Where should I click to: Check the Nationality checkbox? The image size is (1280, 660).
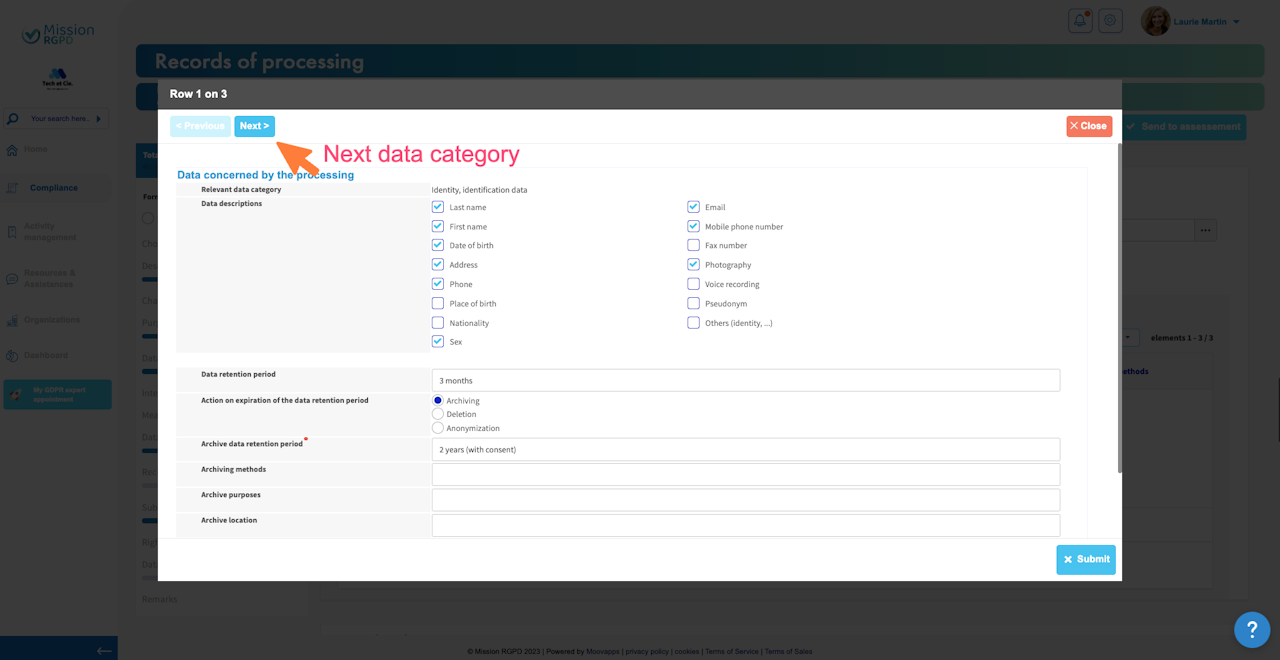point(438,323)
